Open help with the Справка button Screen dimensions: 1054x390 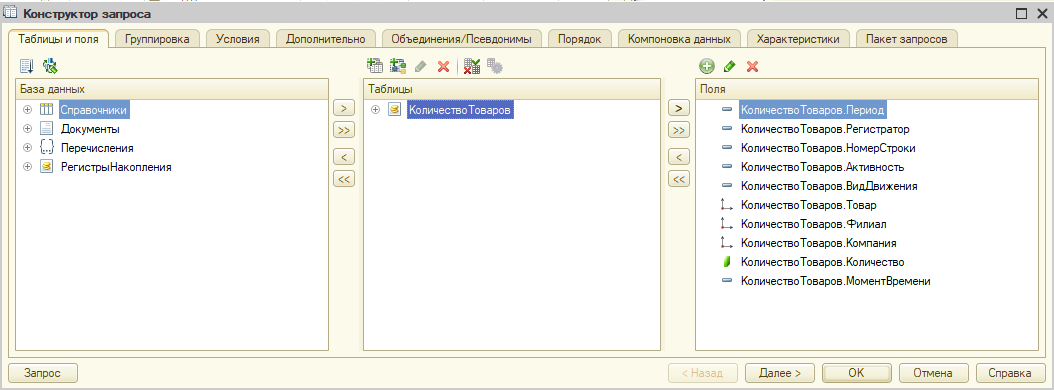pos(1010,373)
